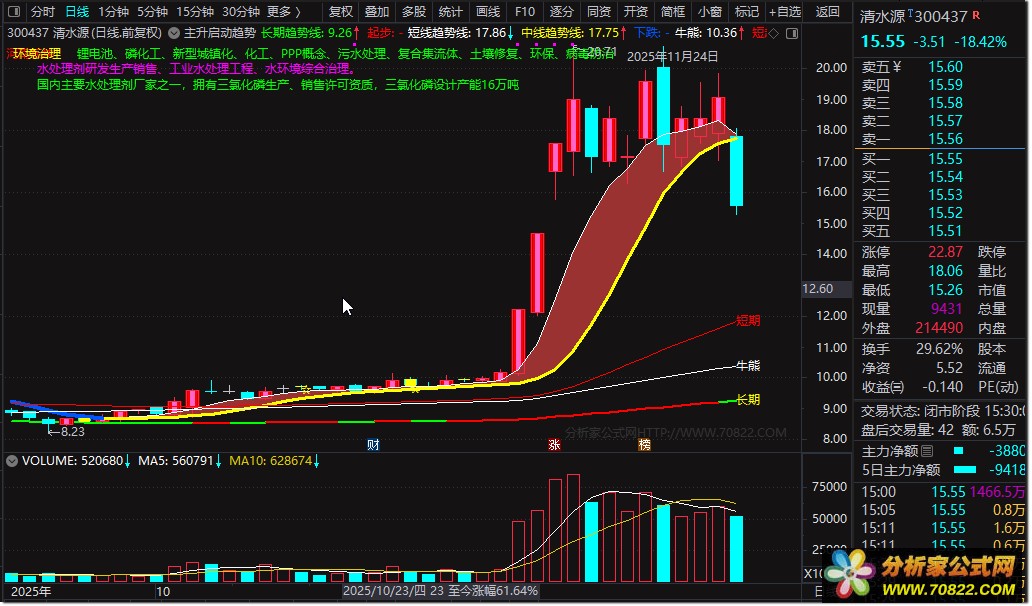Image resolution: width=1032 pixels, height=606 pixels.
Task: Select the 日线 daily chart period
Action: [x=77, y=12]
